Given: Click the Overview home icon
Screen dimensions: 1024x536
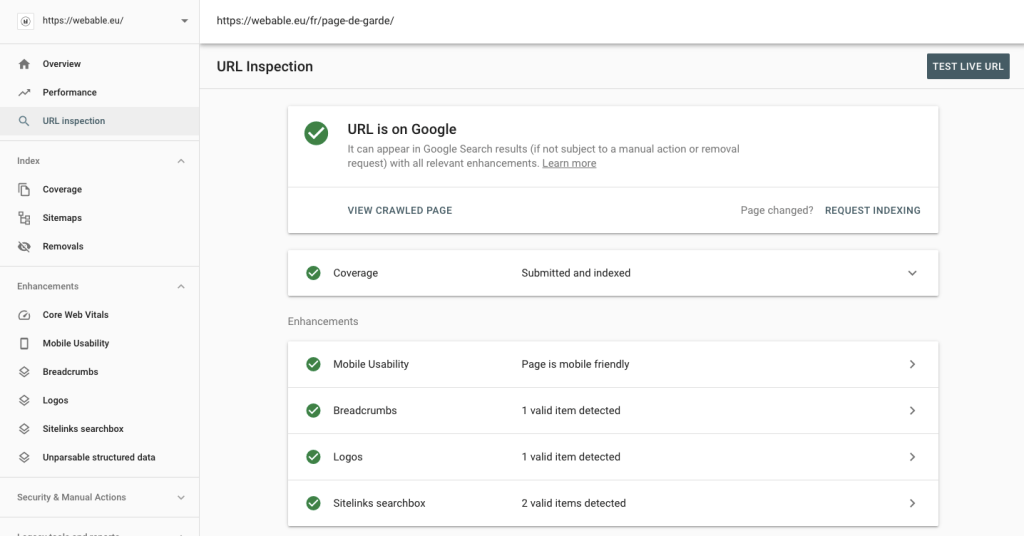Looking at the screenshot, I should click(x=24, y=64).
